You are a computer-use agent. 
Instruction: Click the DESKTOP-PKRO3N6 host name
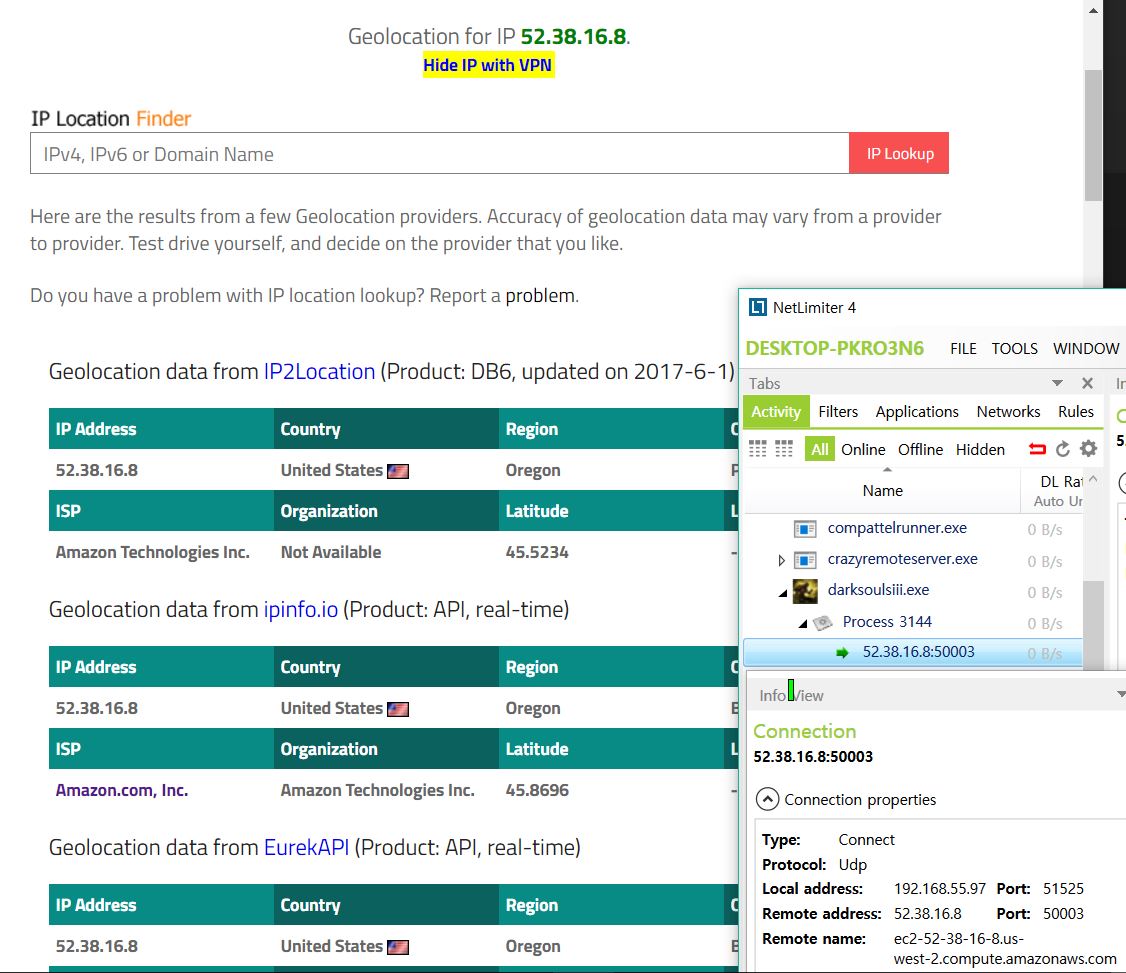click(x=834, y=348)
